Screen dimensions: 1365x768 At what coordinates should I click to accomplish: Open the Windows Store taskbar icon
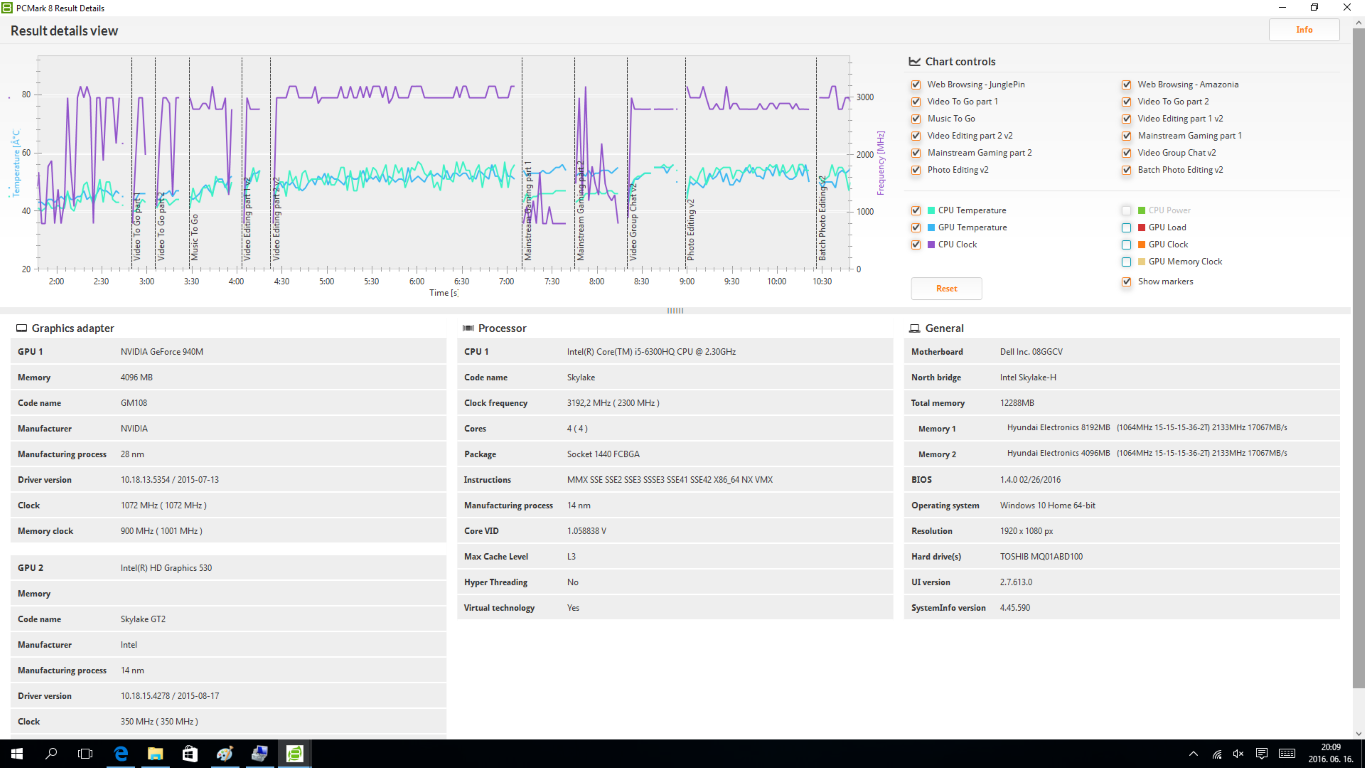pyautogui.click(x=190, y=753)
